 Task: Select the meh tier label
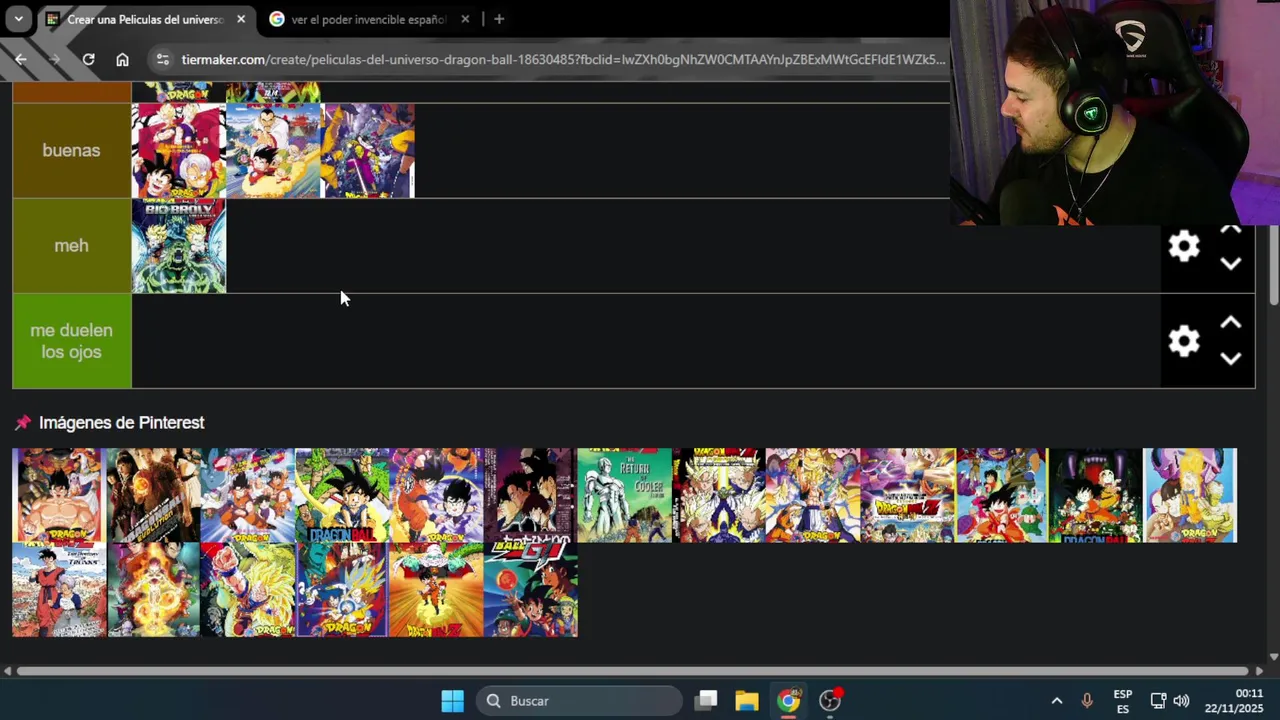point(71,245)
